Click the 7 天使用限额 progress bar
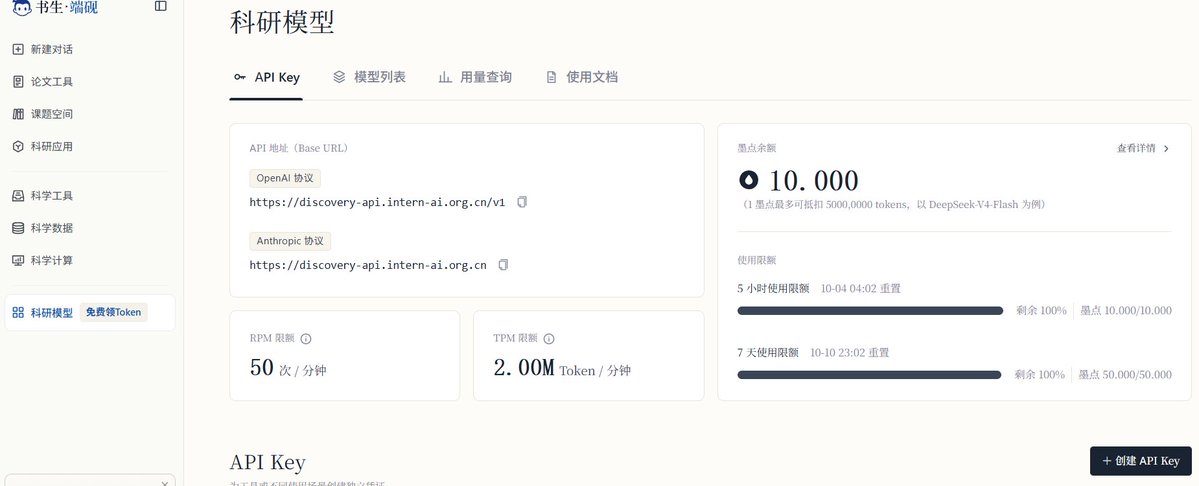Viewport: 1199px width, 486px height. point(869,375)
